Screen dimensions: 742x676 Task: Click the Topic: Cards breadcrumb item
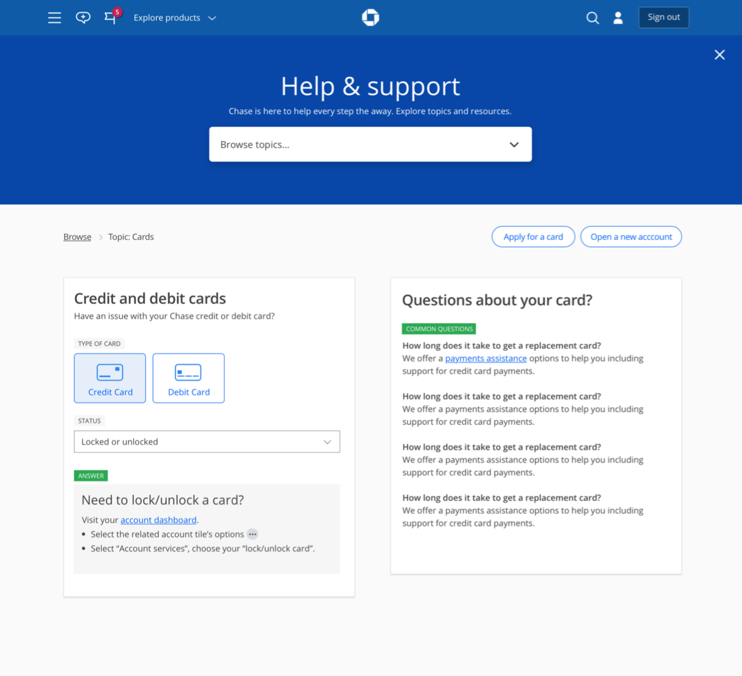pyautogui.click(x=131, y=237)
